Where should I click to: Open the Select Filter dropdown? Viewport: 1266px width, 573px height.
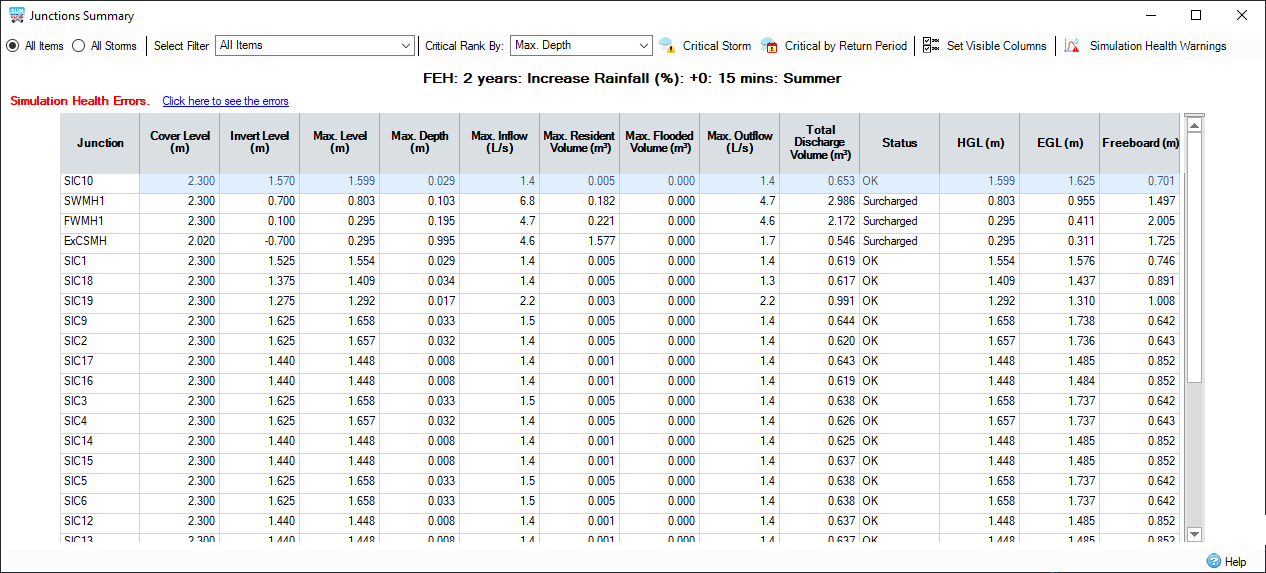(314, 45)
